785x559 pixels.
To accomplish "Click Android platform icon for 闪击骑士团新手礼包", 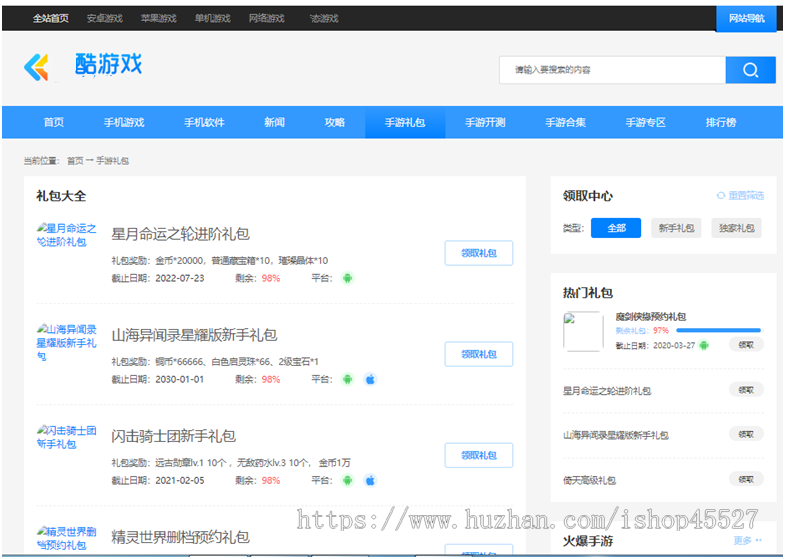I will coord(347,480).
